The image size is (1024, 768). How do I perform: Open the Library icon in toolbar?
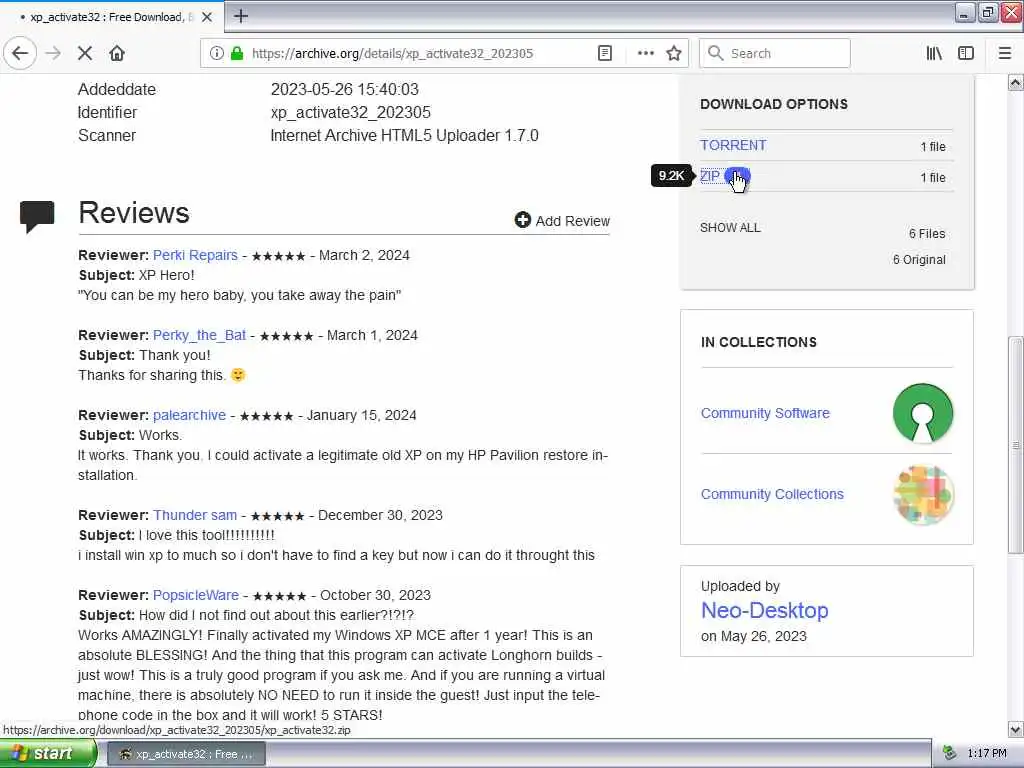pyautogui.click(x=934, y=54)
